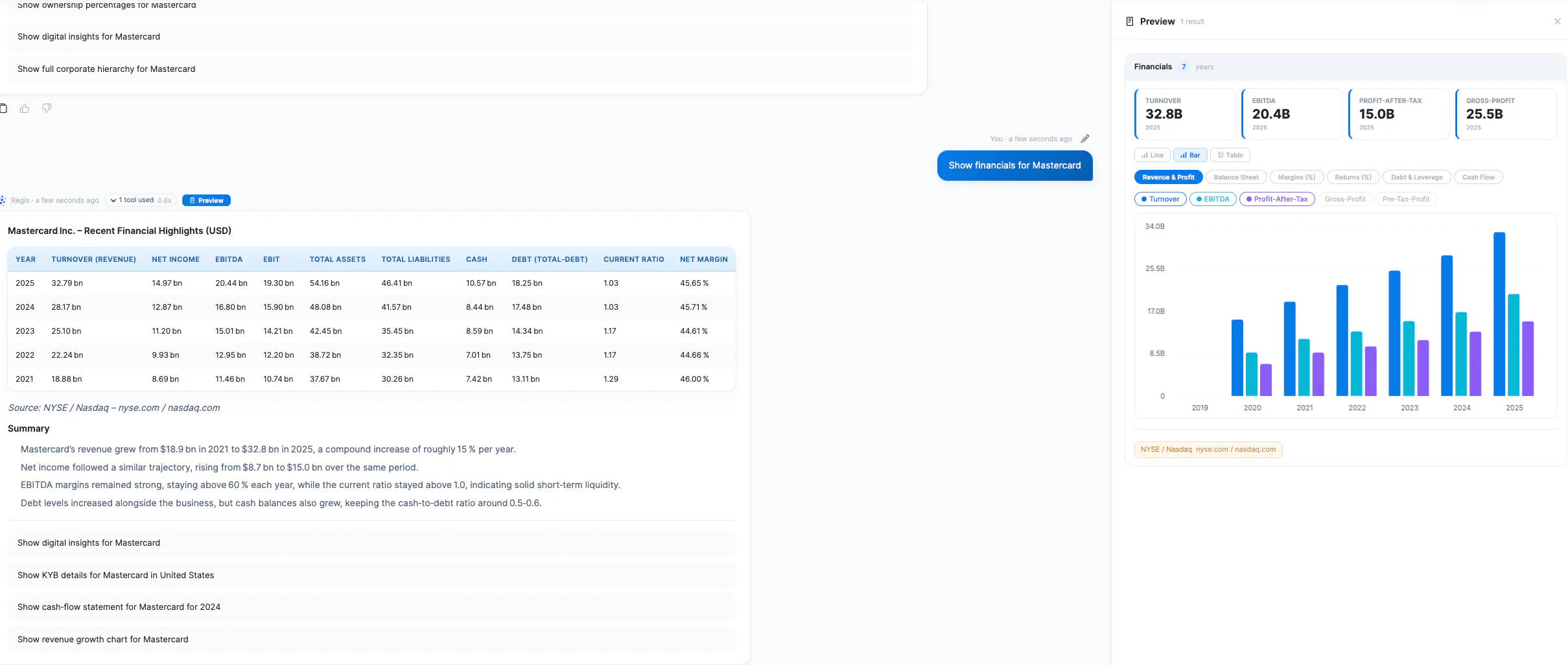Click 'Show revenue growth chart for Mastercard'

tap(371, 640)
